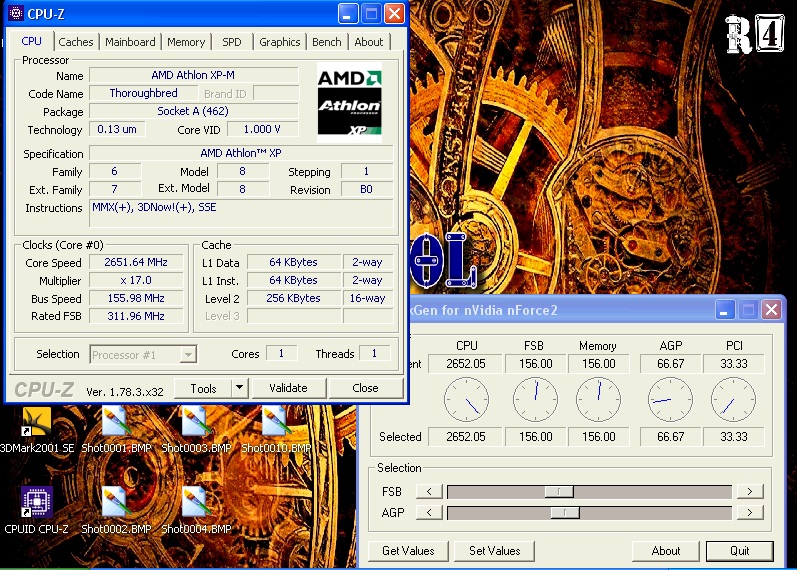Click the Thoroughbred code name field
Viewport: 797px width, 570px height.
[143, 93]
